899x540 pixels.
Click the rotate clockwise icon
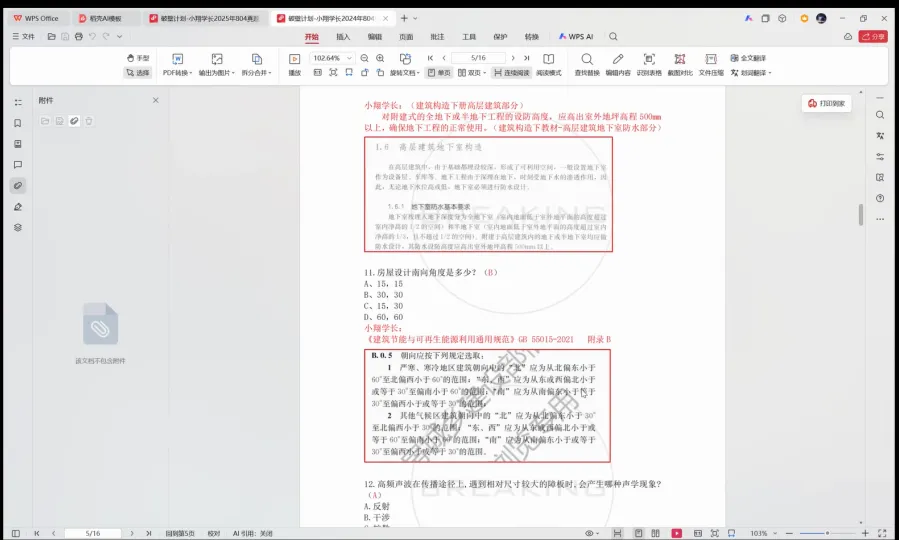pos(380,73)
